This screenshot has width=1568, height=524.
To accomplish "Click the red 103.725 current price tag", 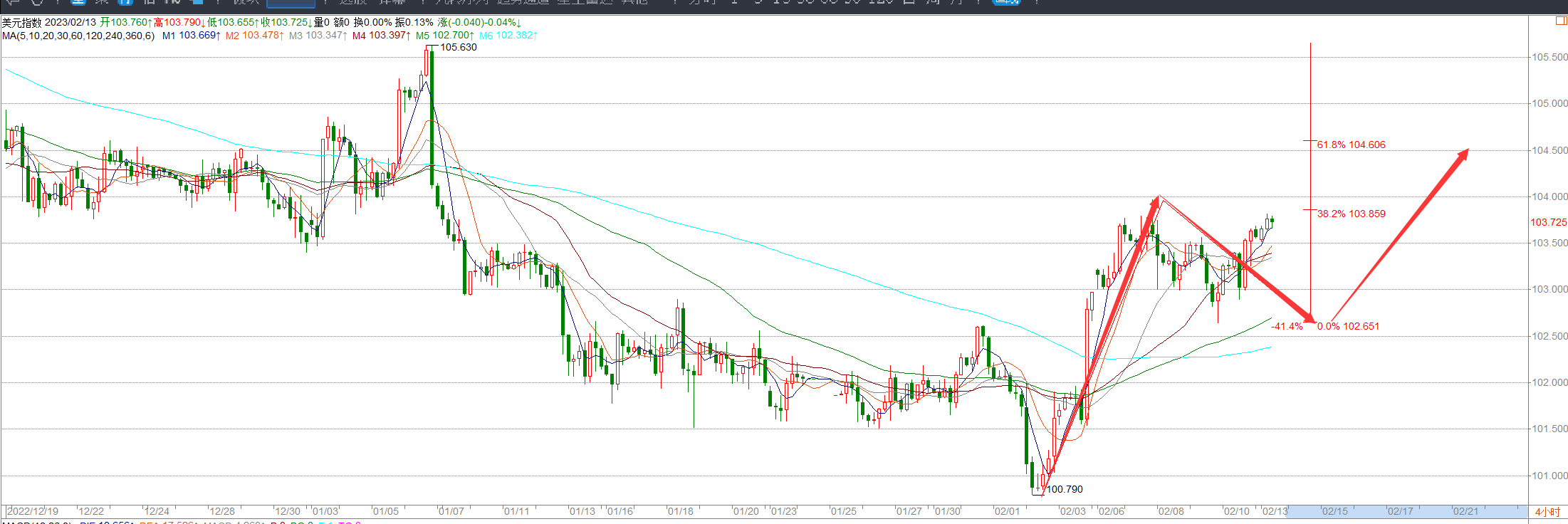I will [x=1549, y=222].
